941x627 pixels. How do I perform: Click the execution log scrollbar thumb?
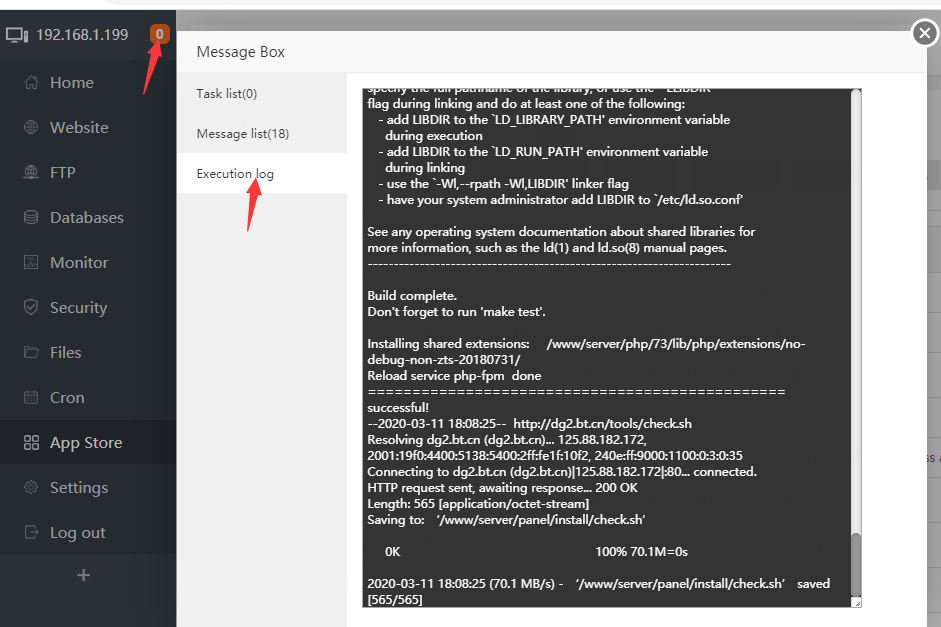coord(856,563)
